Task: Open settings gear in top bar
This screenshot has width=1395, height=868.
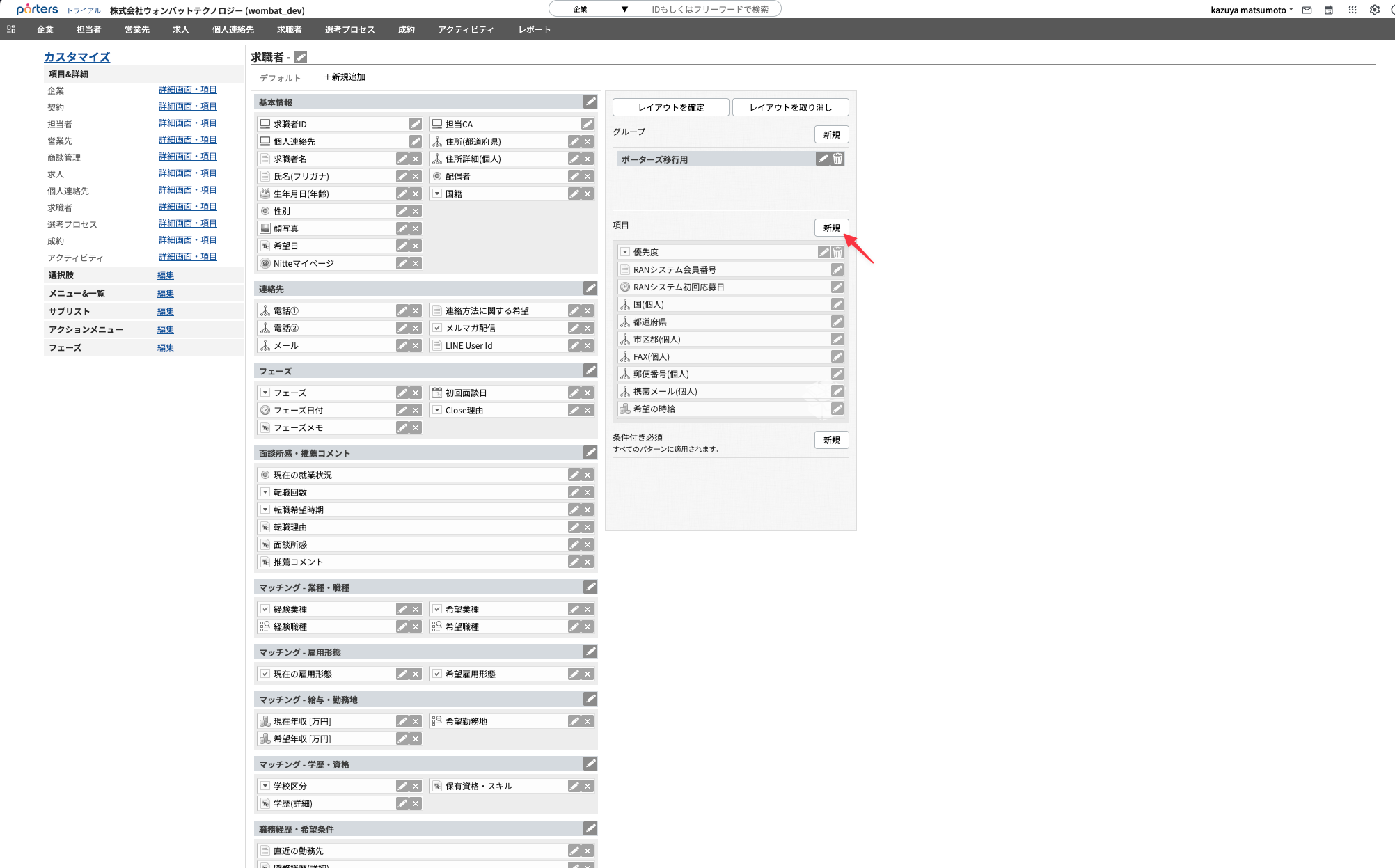Action: [x=1375, y=10]
